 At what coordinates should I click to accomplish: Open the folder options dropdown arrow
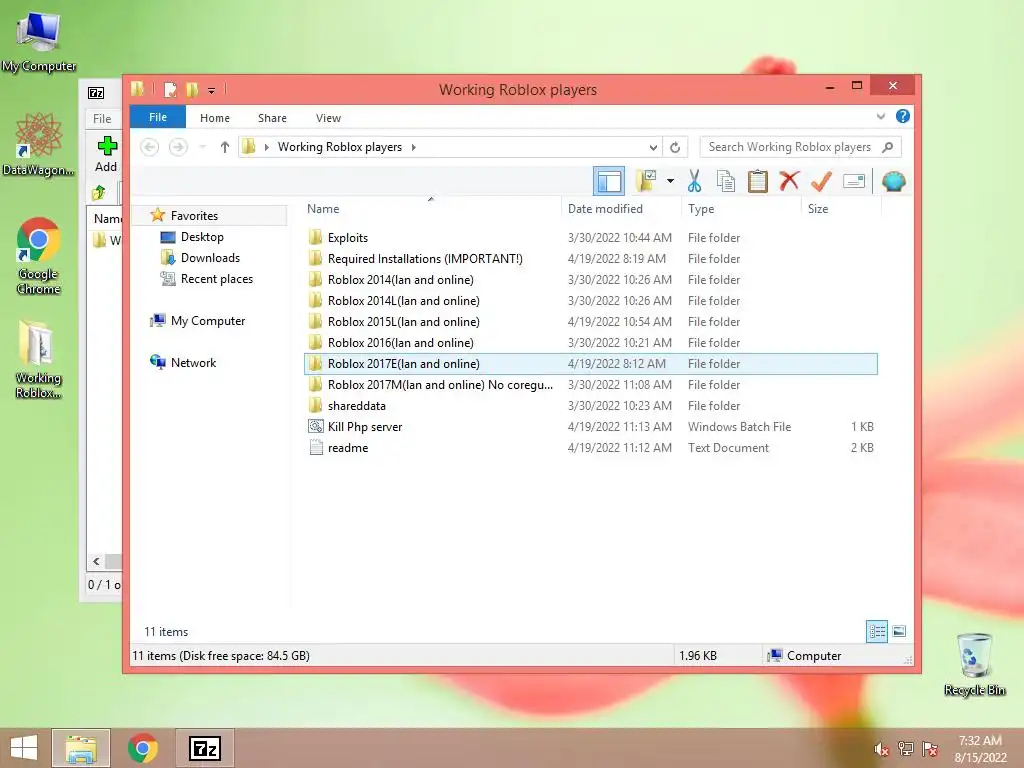coord(670,181)
